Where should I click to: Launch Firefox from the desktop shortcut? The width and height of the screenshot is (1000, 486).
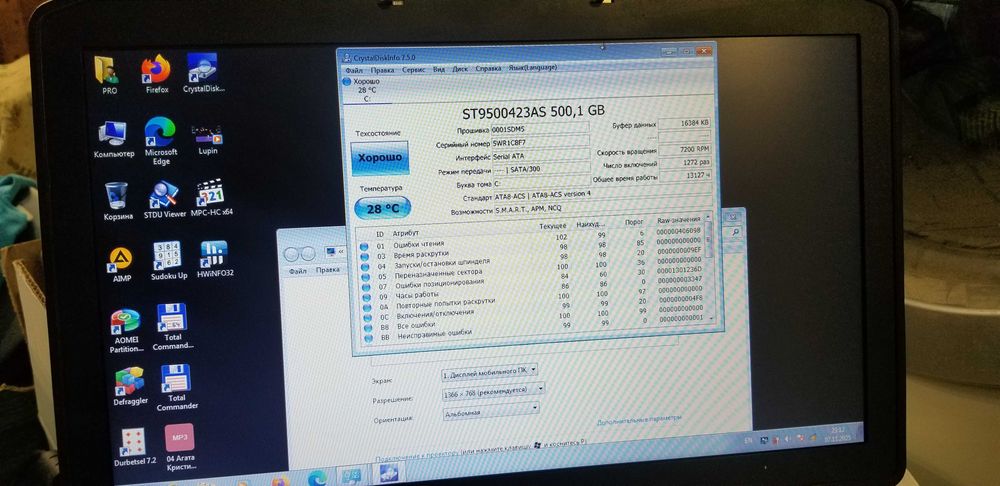click(x=156, y=74)
